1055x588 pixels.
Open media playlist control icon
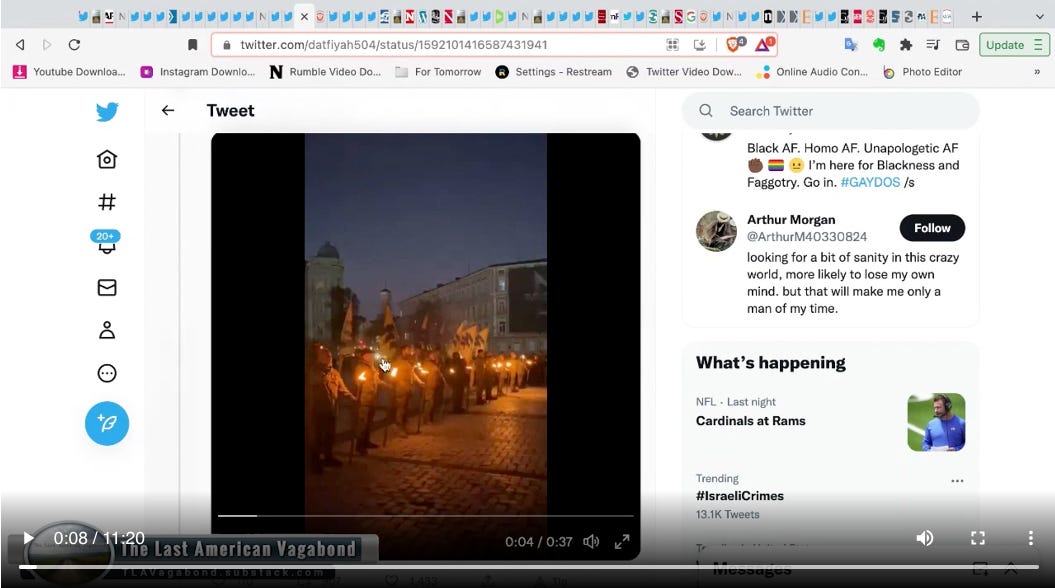pos(933,44)
